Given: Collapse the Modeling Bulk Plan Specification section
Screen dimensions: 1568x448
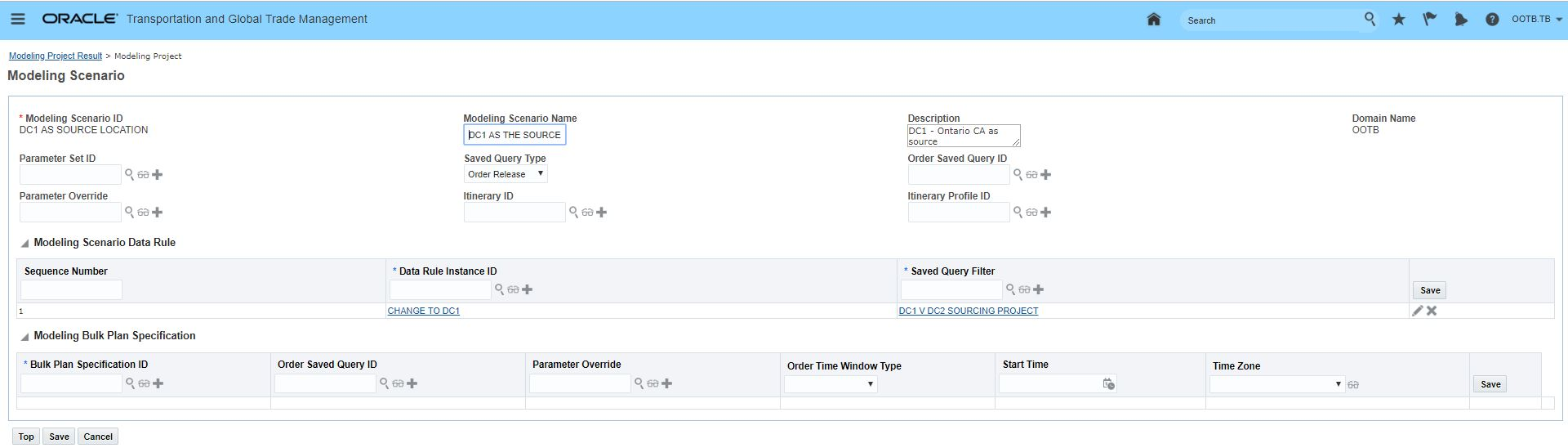Looking at the screenshot, I should pos(24,337).
